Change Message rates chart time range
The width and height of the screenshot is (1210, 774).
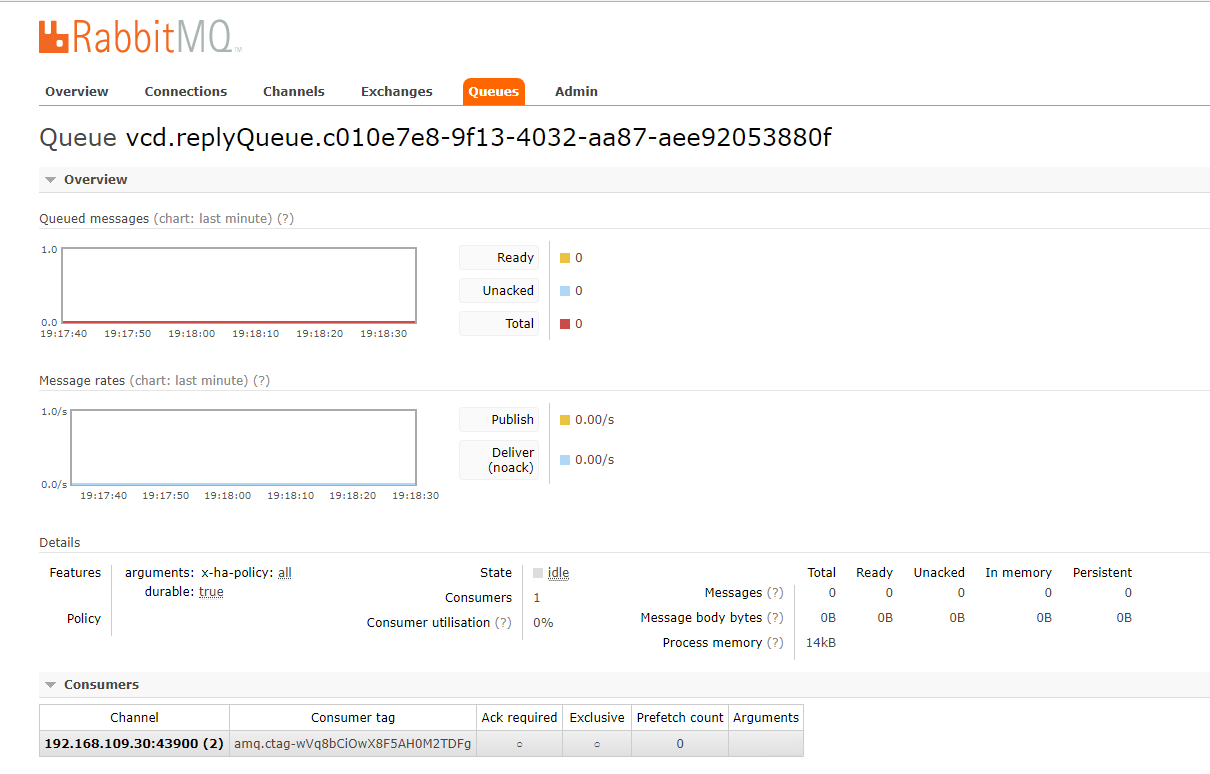[x=188, y=380]
